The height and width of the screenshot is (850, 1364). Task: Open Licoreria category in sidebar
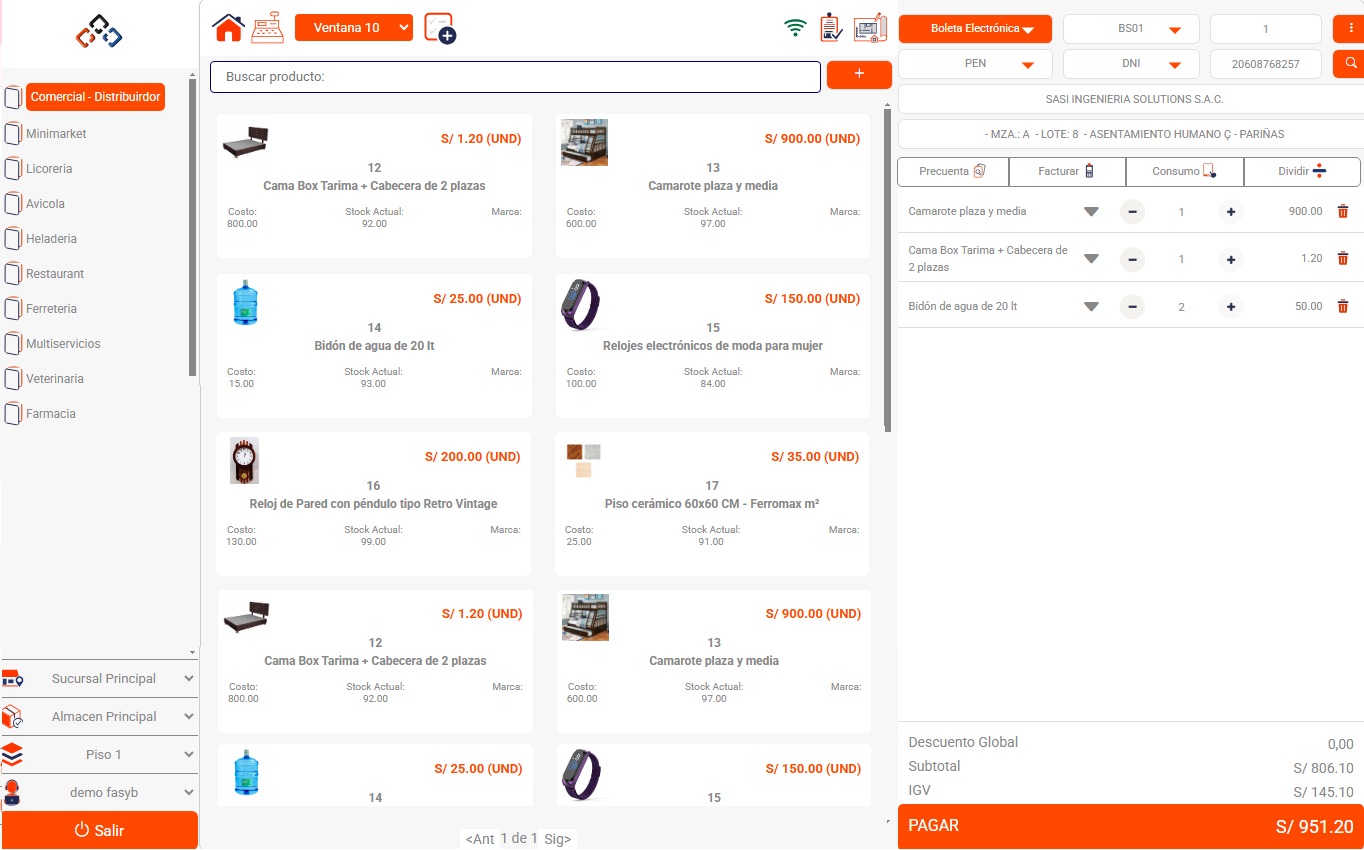[x=49, y=168]
